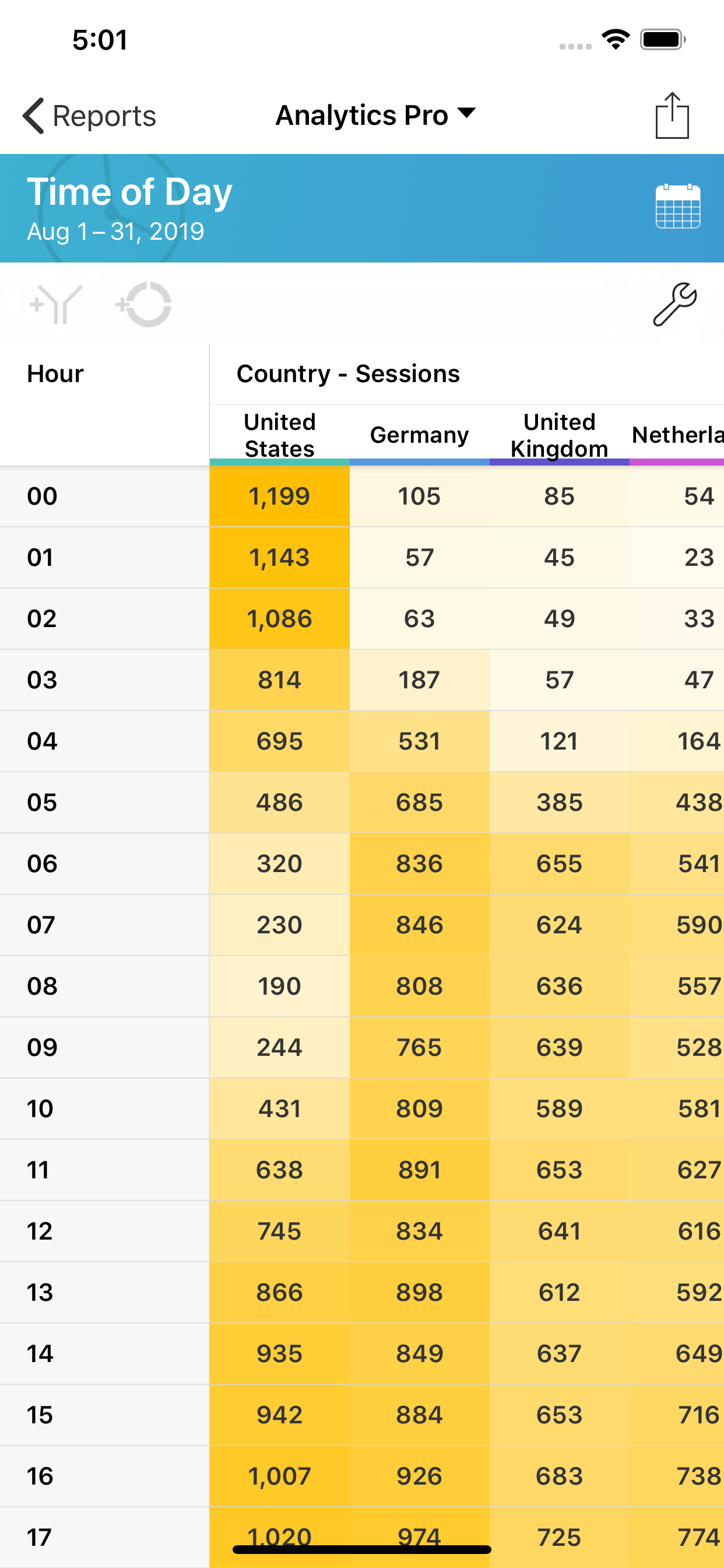Tap the Netherlands column header
The width and height of the screenshot is (724, 1568).
click(677, 435)
